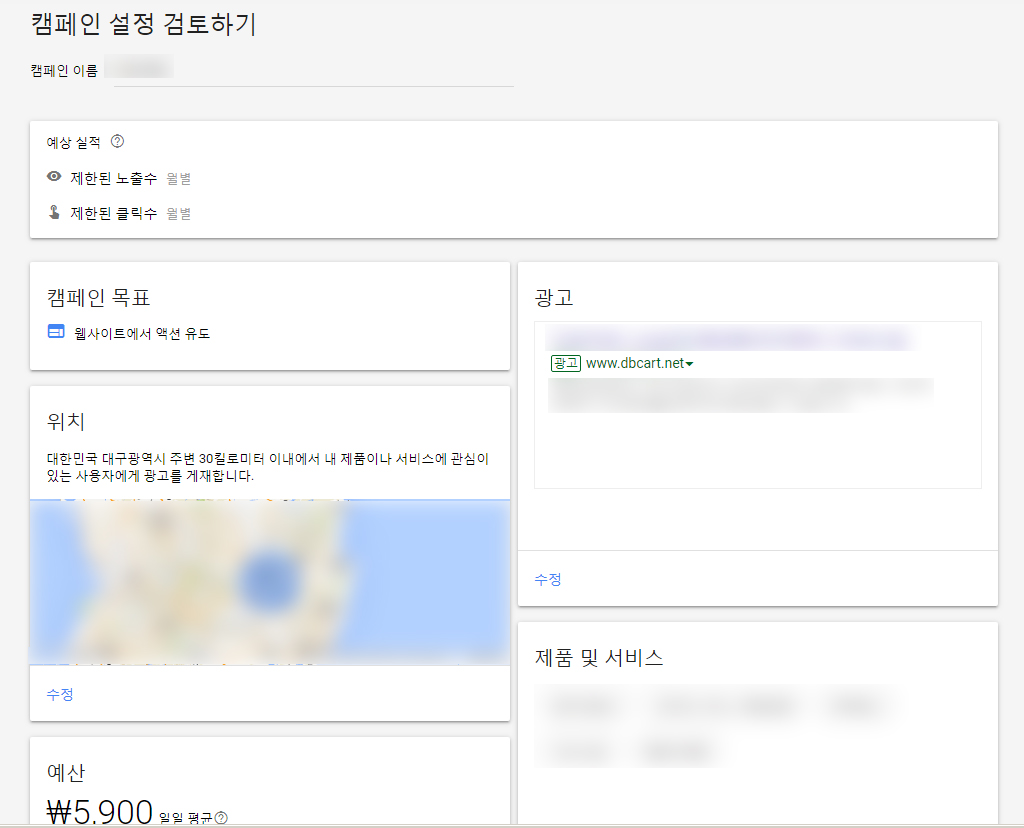Screen dimensions: 1024x828
Task: Click the ₩5,900 budget amount
Action: (x=100, y=812)
